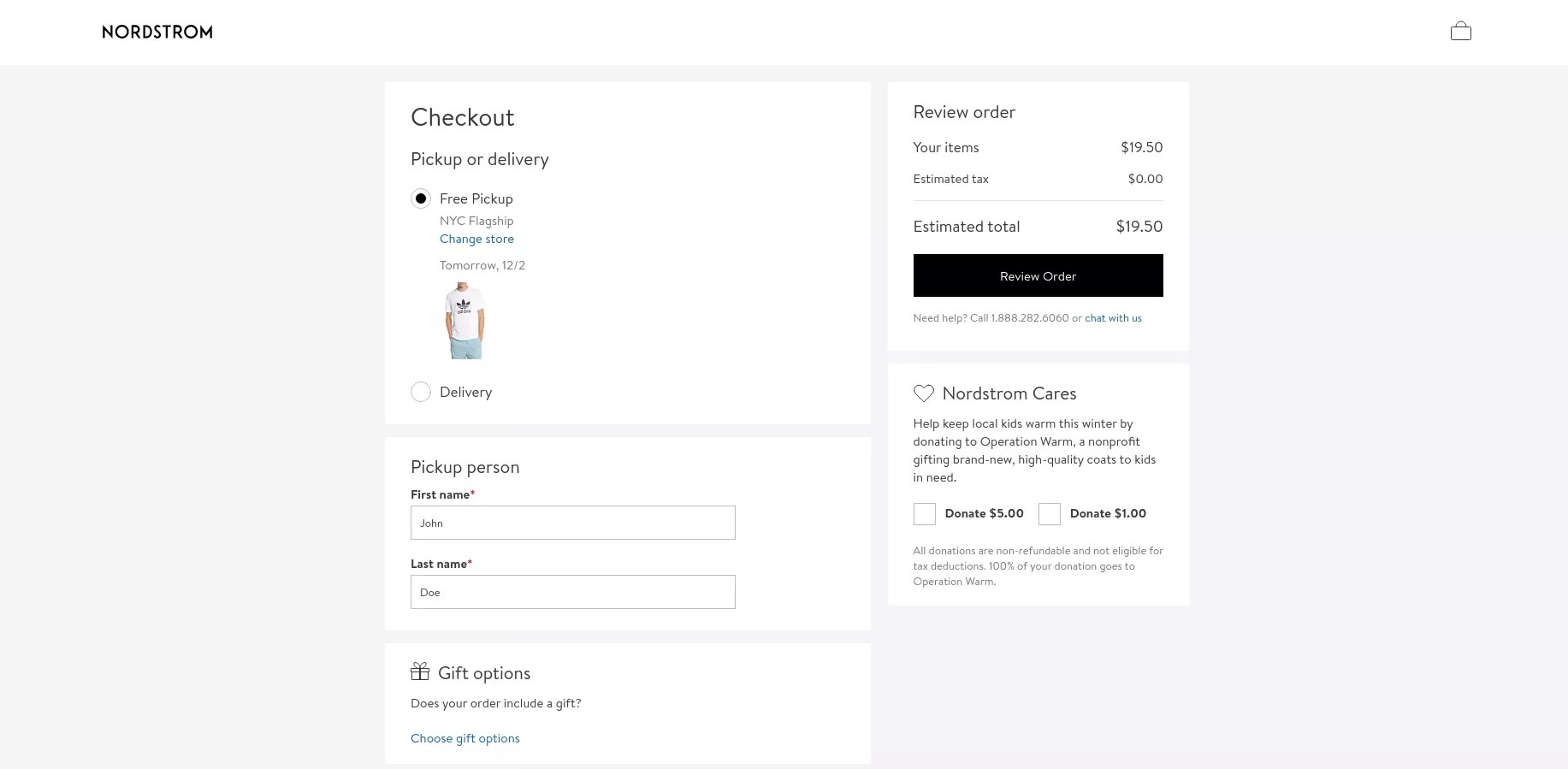Click the Pickup or delivery heading
This screenshot has height=769, width=1568.
coord(480,159)
